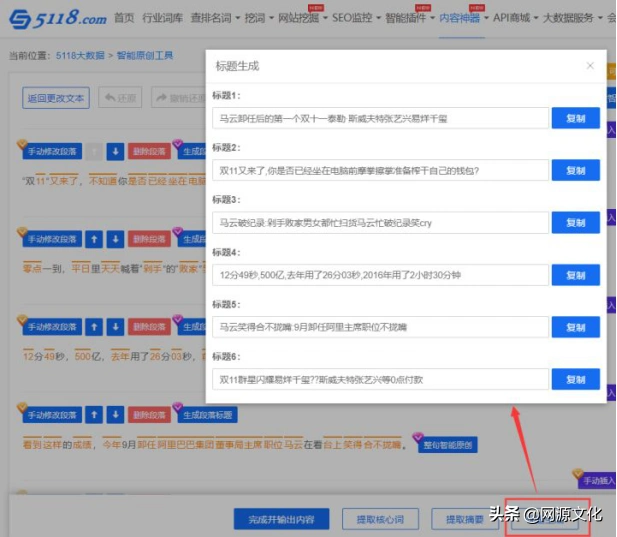Screen dimensions: 617x537
Task: Move the '看到这样的成绩' paragraph down
Action: pyautogui.click(x=115, y=415)
